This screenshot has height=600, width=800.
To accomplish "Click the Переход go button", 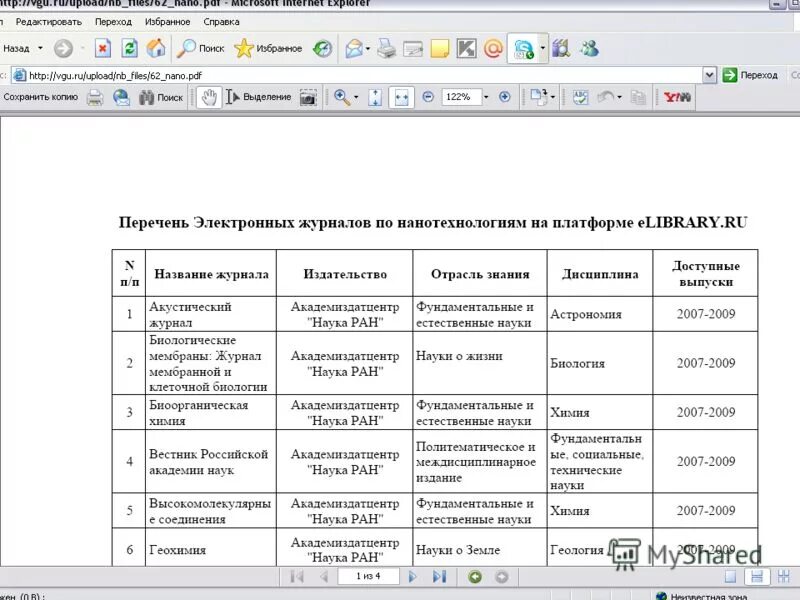I will click(750, 76).
